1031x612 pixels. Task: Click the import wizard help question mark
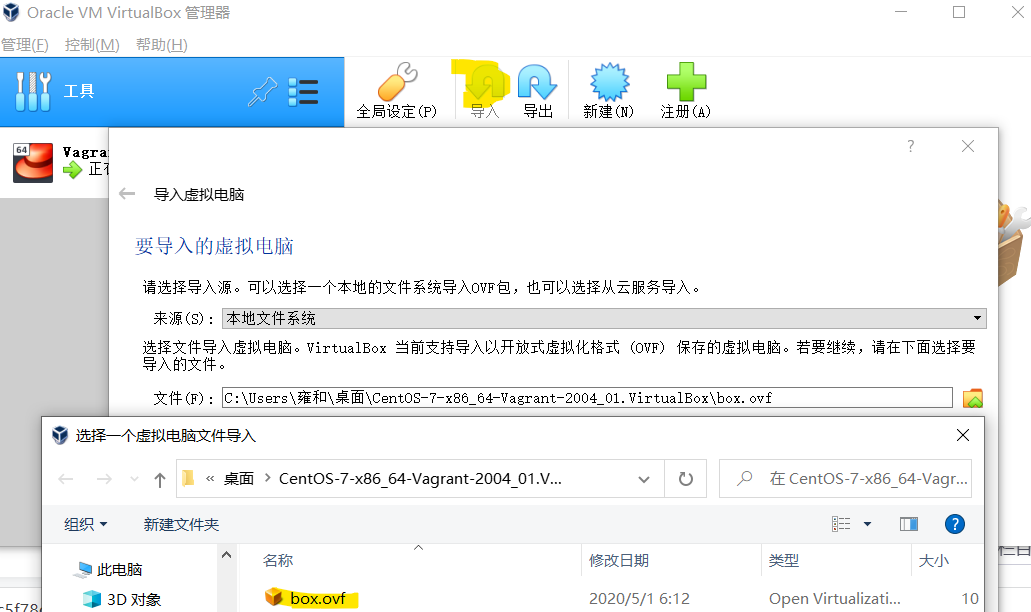(911, 146)
